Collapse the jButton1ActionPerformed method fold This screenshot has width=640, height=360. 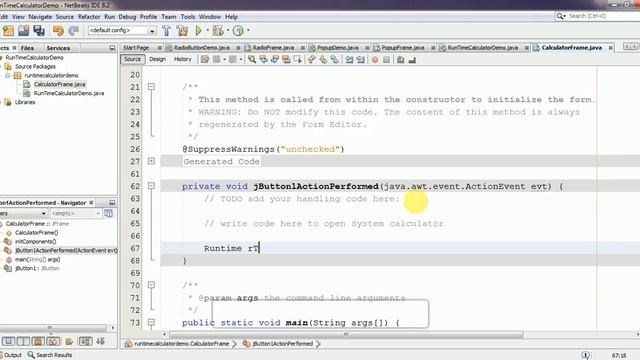(151, 186)
